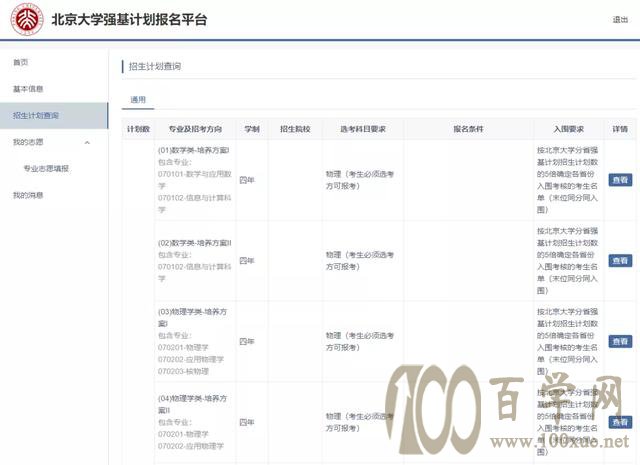Click the 计划数 column header

tap(138, 129)
